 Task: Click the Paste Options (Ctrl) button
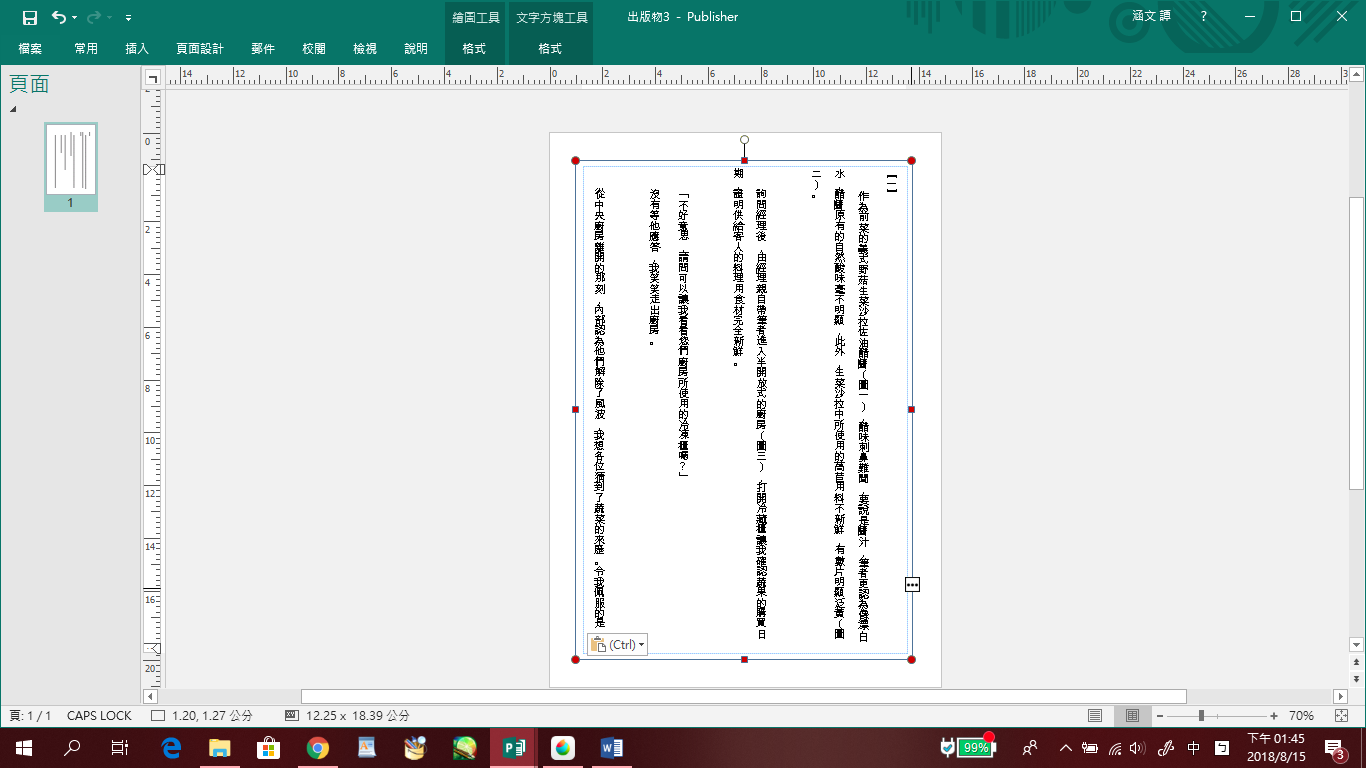point(617,645)
